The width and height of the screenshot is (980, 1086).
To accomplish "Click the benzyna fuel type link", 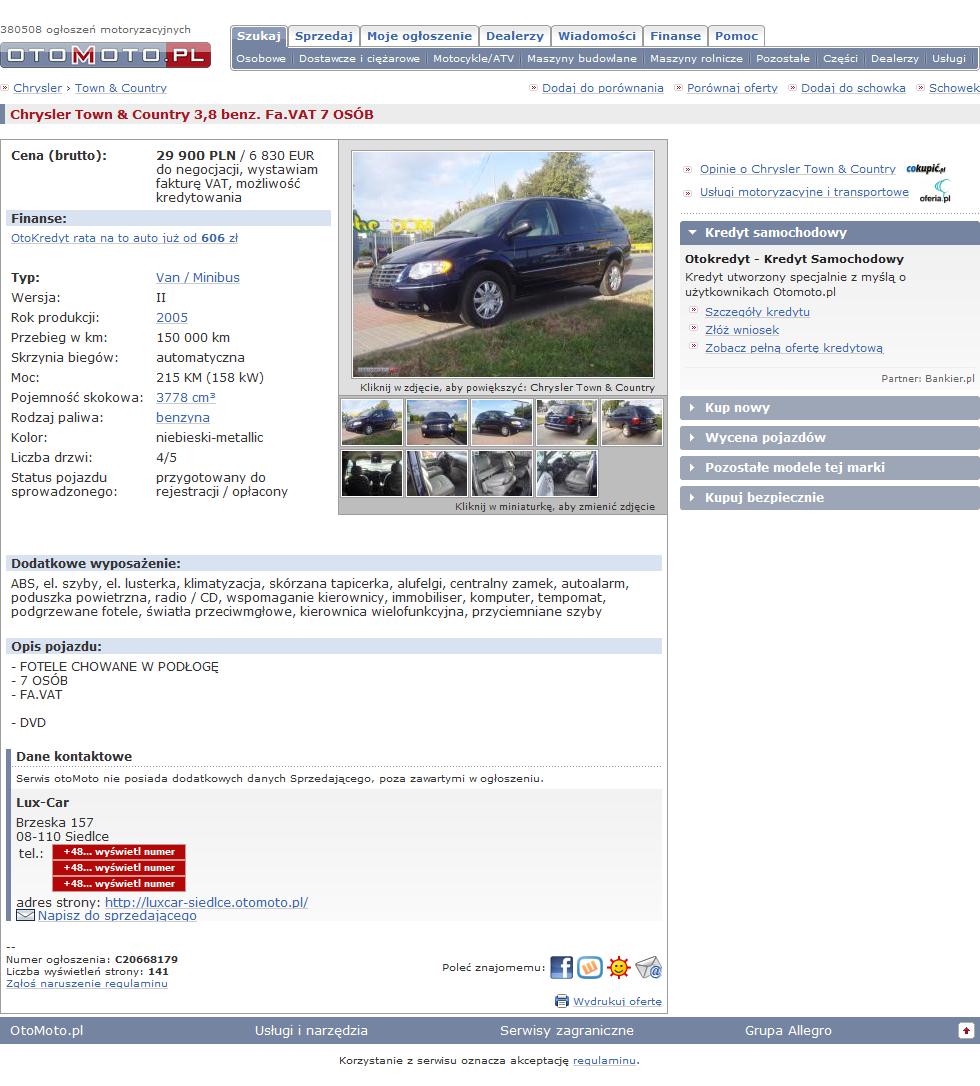I will (x=183, y=418).
